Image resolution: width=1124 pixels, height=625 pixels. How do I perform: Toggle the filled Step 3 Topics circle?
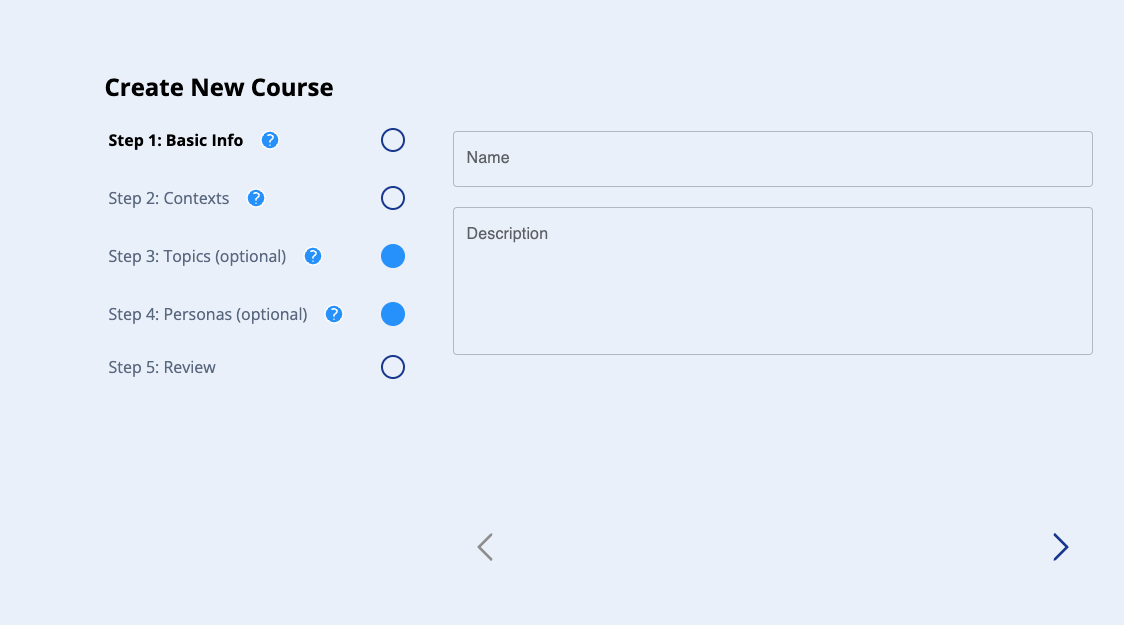393,256
